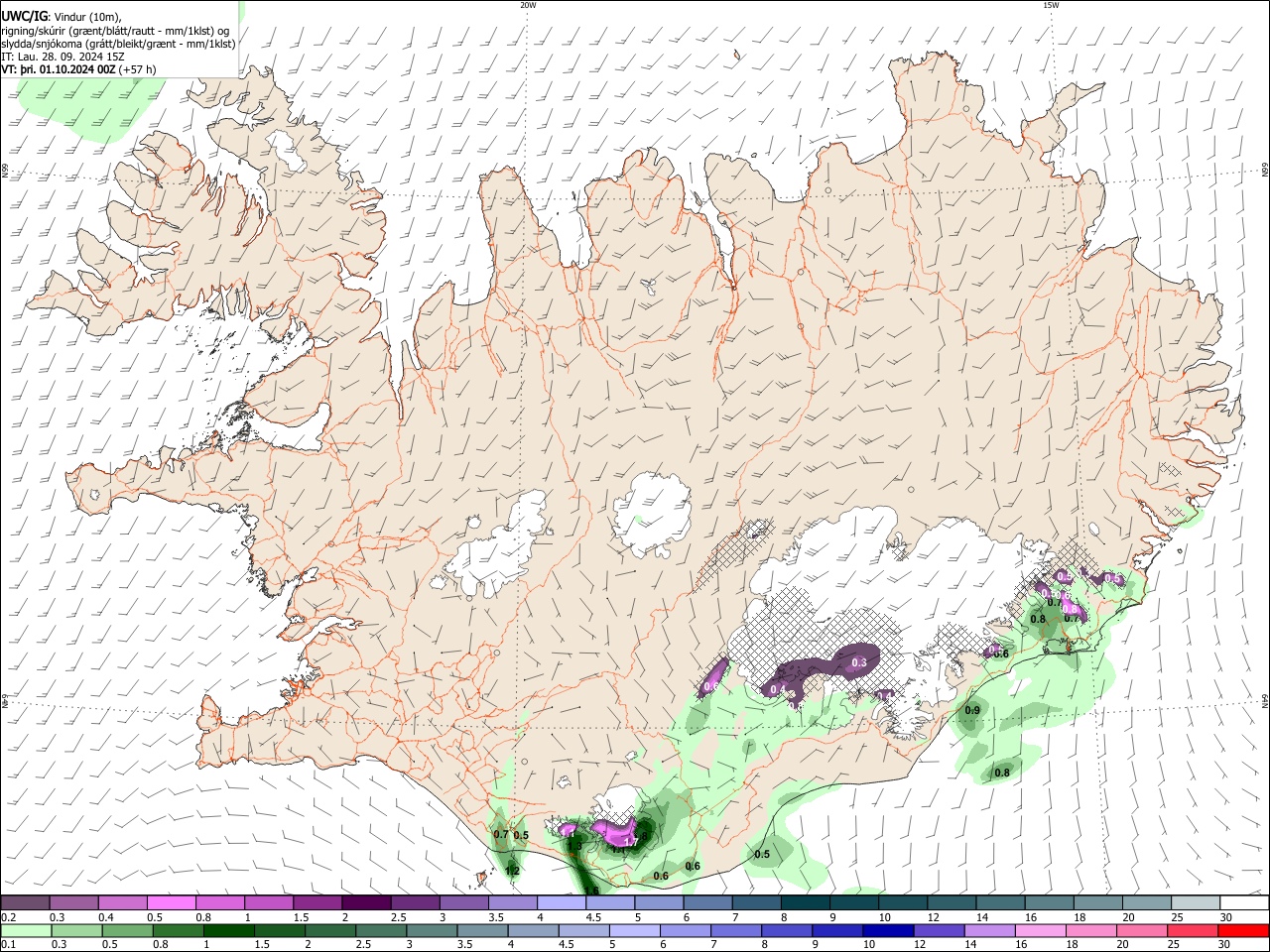Select the 4.5 light blue swatch in the rain legend
Screen dimensions: 1270x952
point(582,931)
